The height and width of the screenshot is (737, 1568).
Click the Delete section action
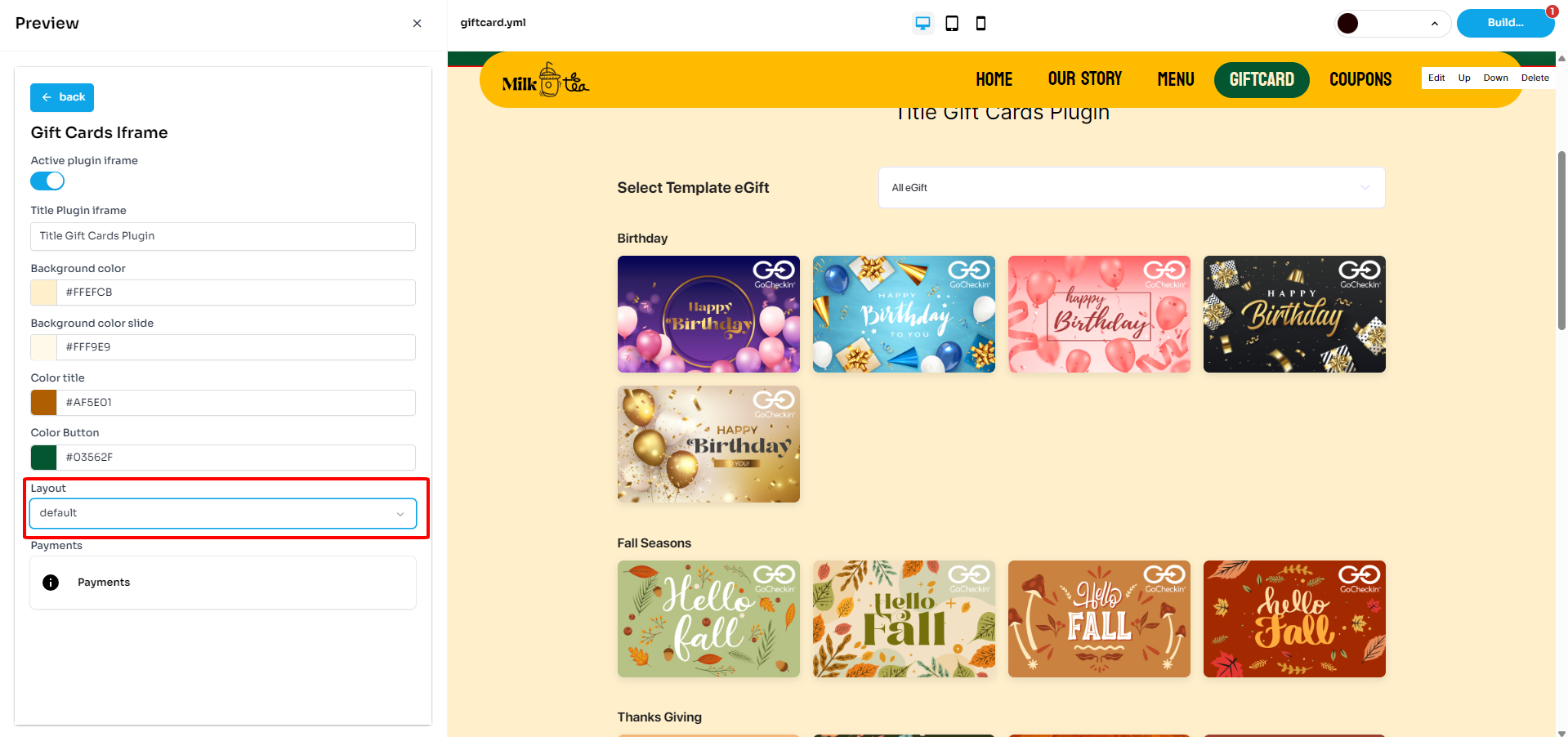[x=1534, y=78]
